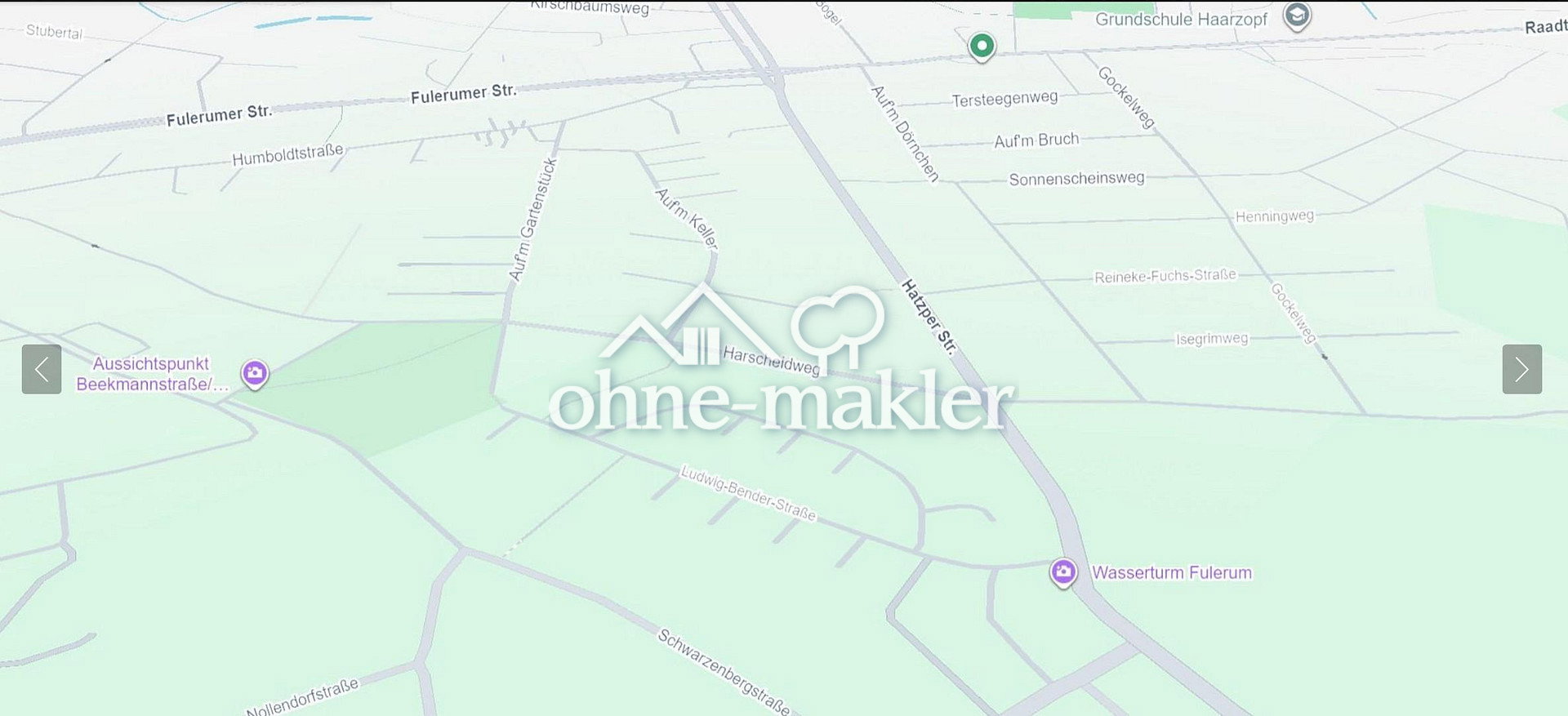Screen dimensions: 1568x716
Task: Select the Stubertal label
Action: pyautogui.click(x=55, y=32)
